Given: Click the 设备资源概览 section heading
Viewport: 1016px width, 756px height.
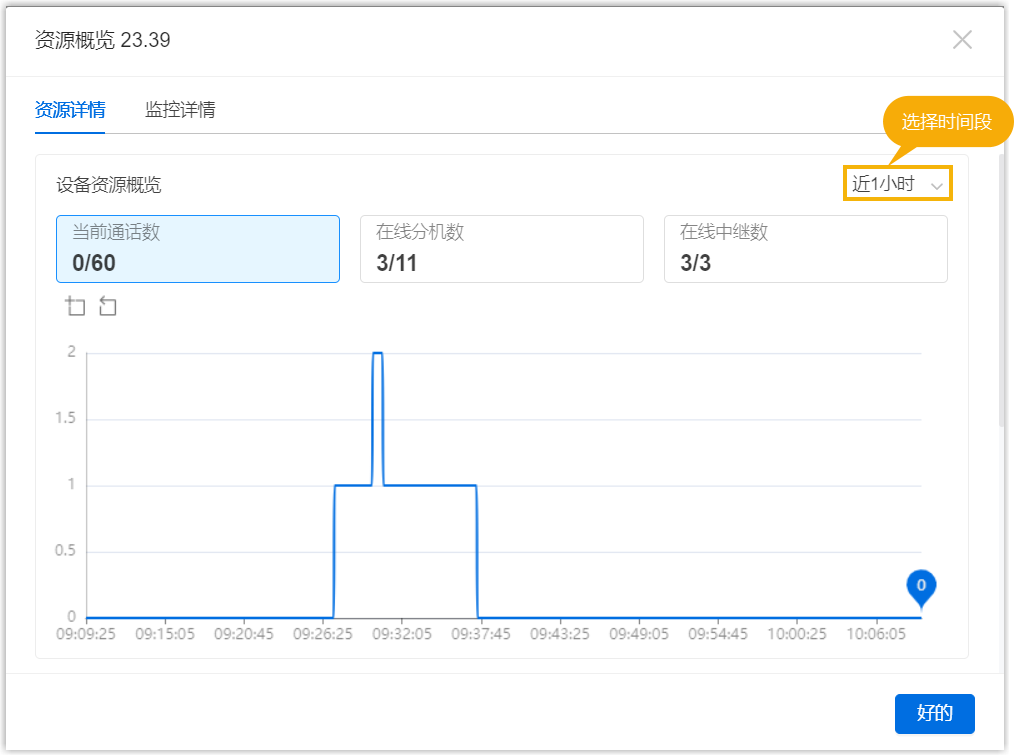Looking at the screenshot, I should pos(109,185).
